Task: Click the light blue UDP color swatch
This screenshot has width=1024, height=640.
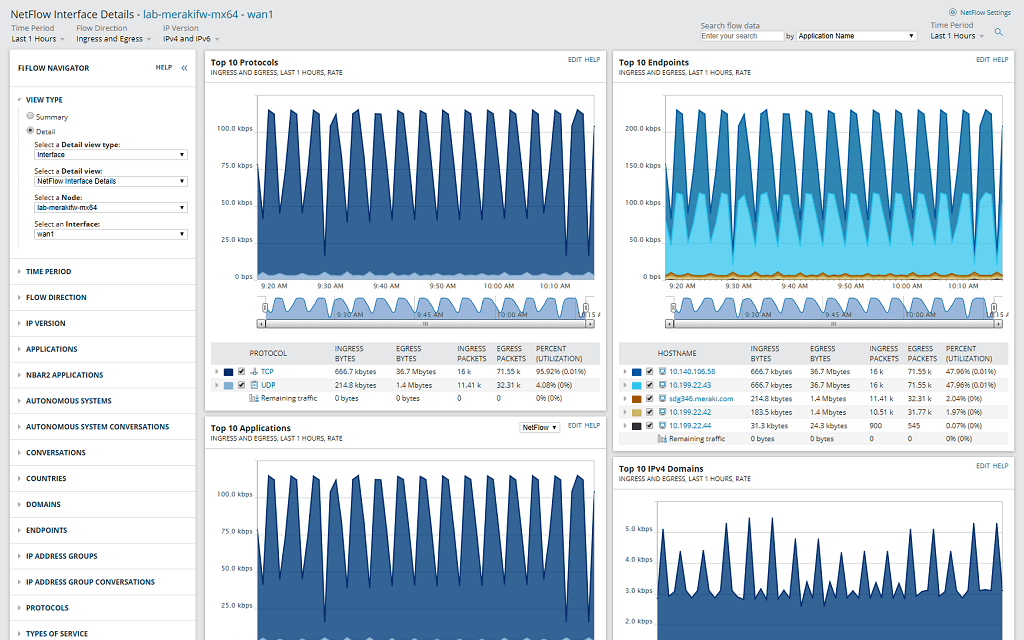Action: pos(229,386)
